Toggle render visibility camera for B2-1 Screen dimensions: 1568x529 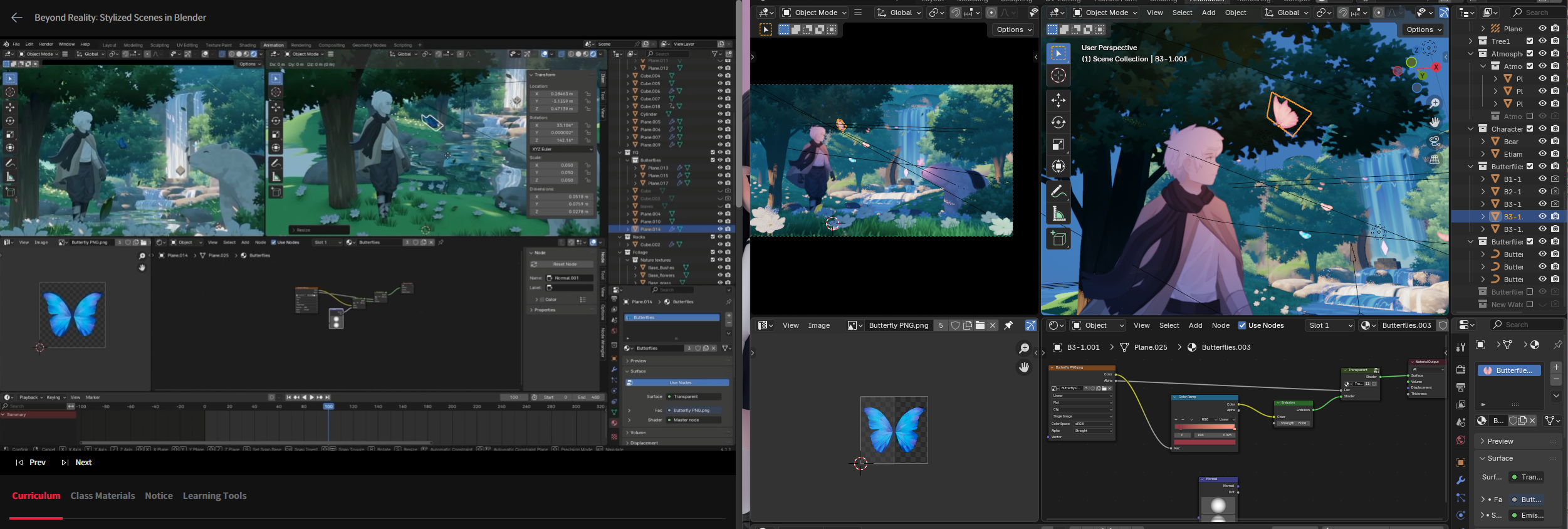click(1555, 191)
